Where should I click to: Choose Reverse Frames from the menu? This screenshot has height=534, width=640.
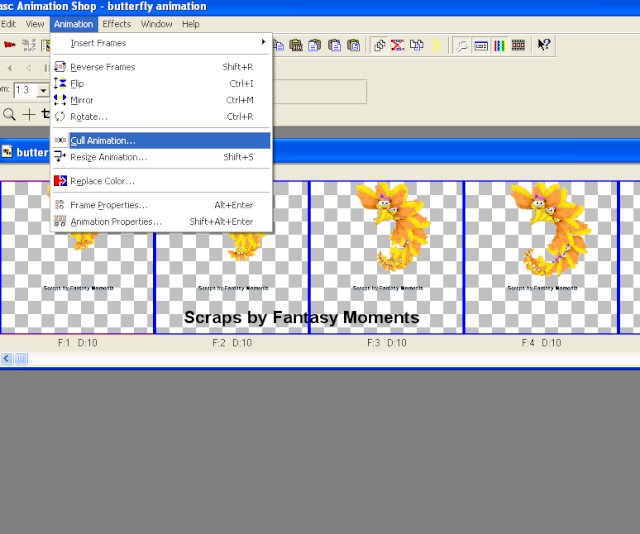coord(162,67)
